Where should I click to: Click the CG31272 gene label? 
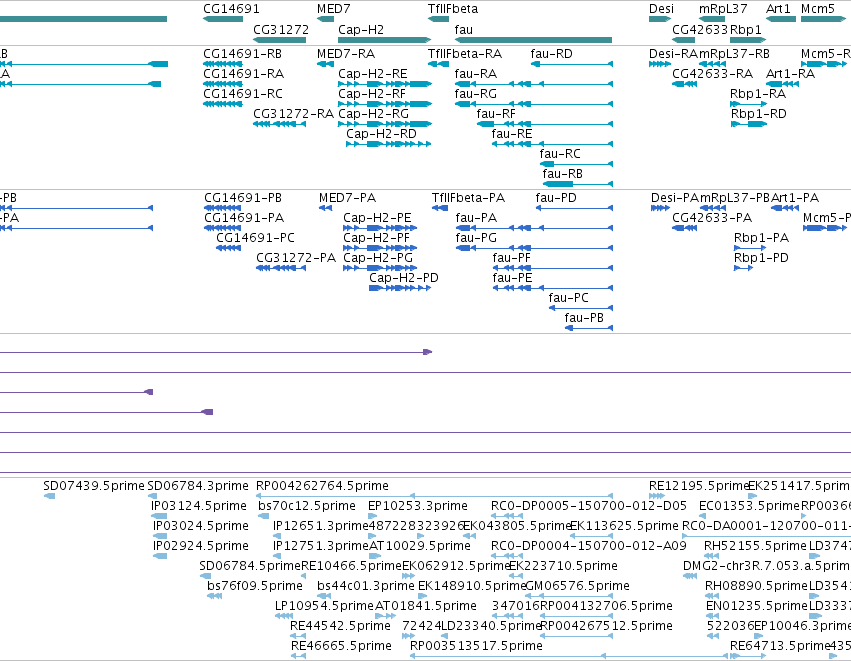(281, 29)
